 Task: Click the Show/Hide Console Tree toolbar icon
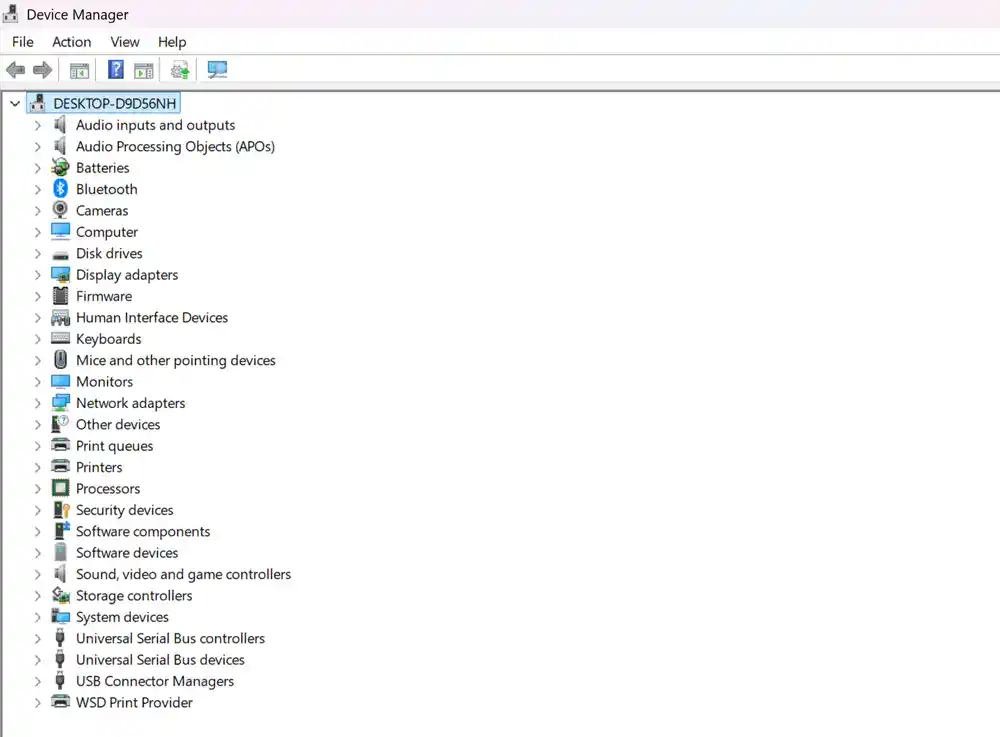click(x=79, y=70)
